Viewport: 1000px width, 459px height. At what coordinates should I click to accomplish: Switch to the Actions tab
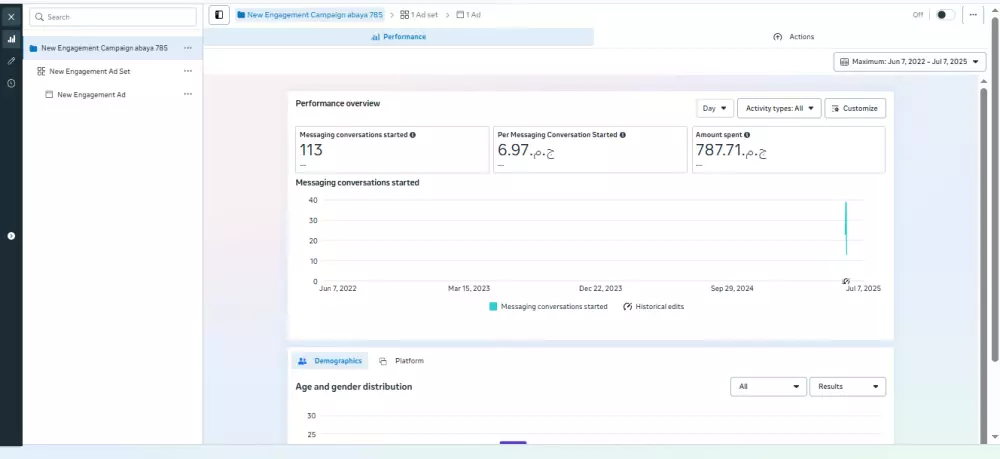coord(793,37)
